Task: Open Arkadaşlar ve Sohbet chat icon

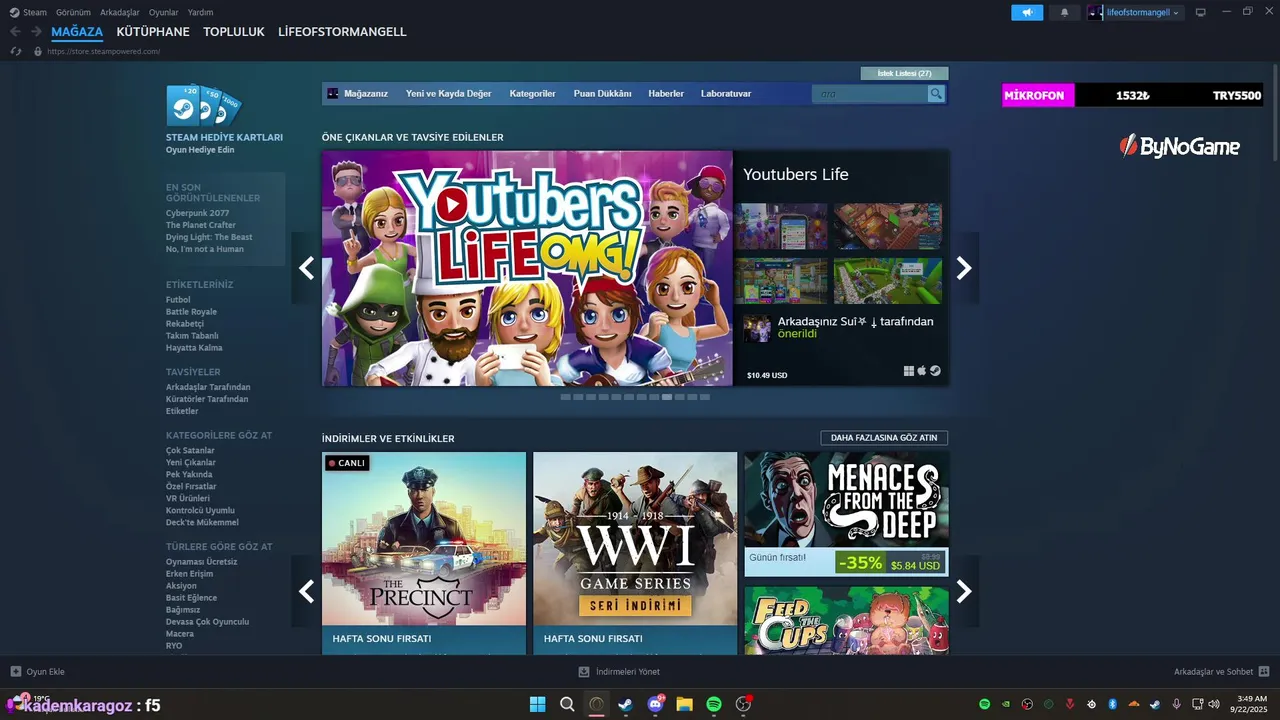Action: tap(1264, 672)
